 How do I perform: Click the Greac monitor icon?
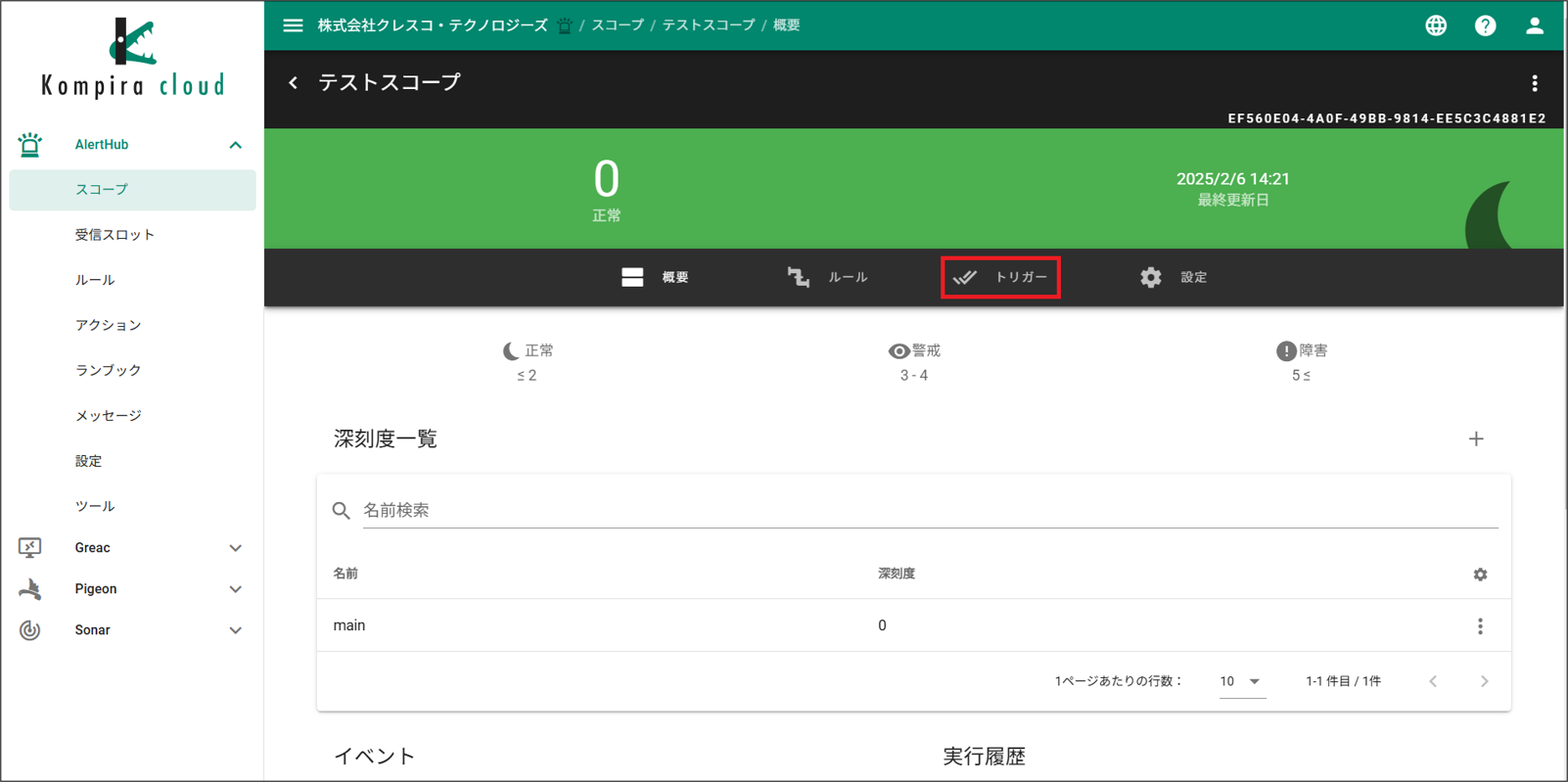click(x=29, y=547)
